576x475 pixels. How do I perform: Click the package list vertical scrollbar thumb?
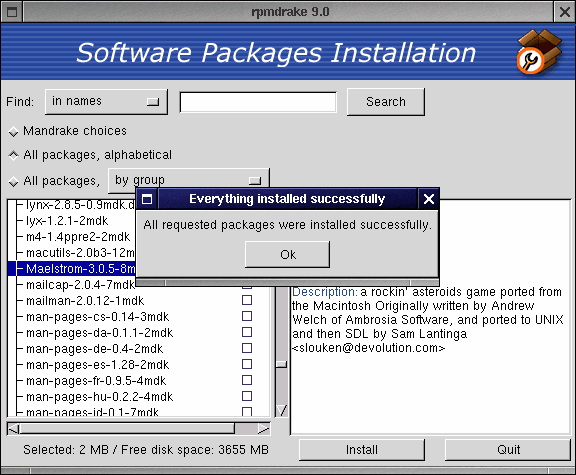click(x=282, y=364)
